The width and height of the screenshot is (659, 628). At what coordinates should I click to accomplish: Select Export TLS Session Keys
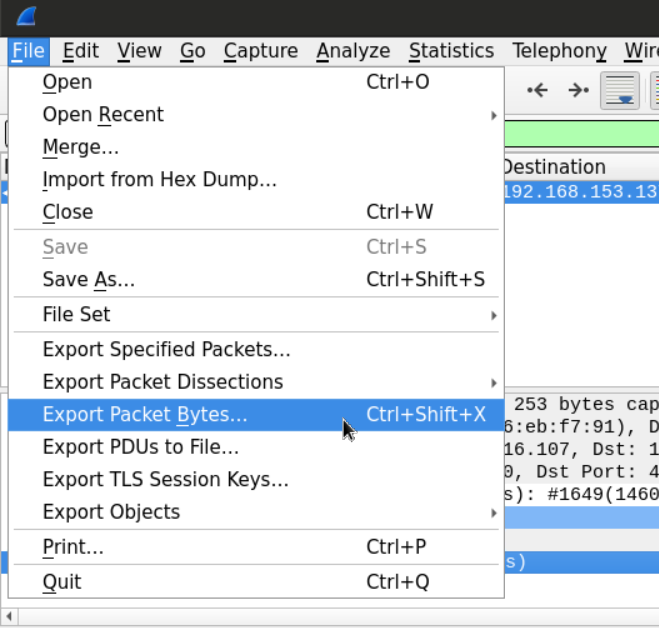[165, 480]
